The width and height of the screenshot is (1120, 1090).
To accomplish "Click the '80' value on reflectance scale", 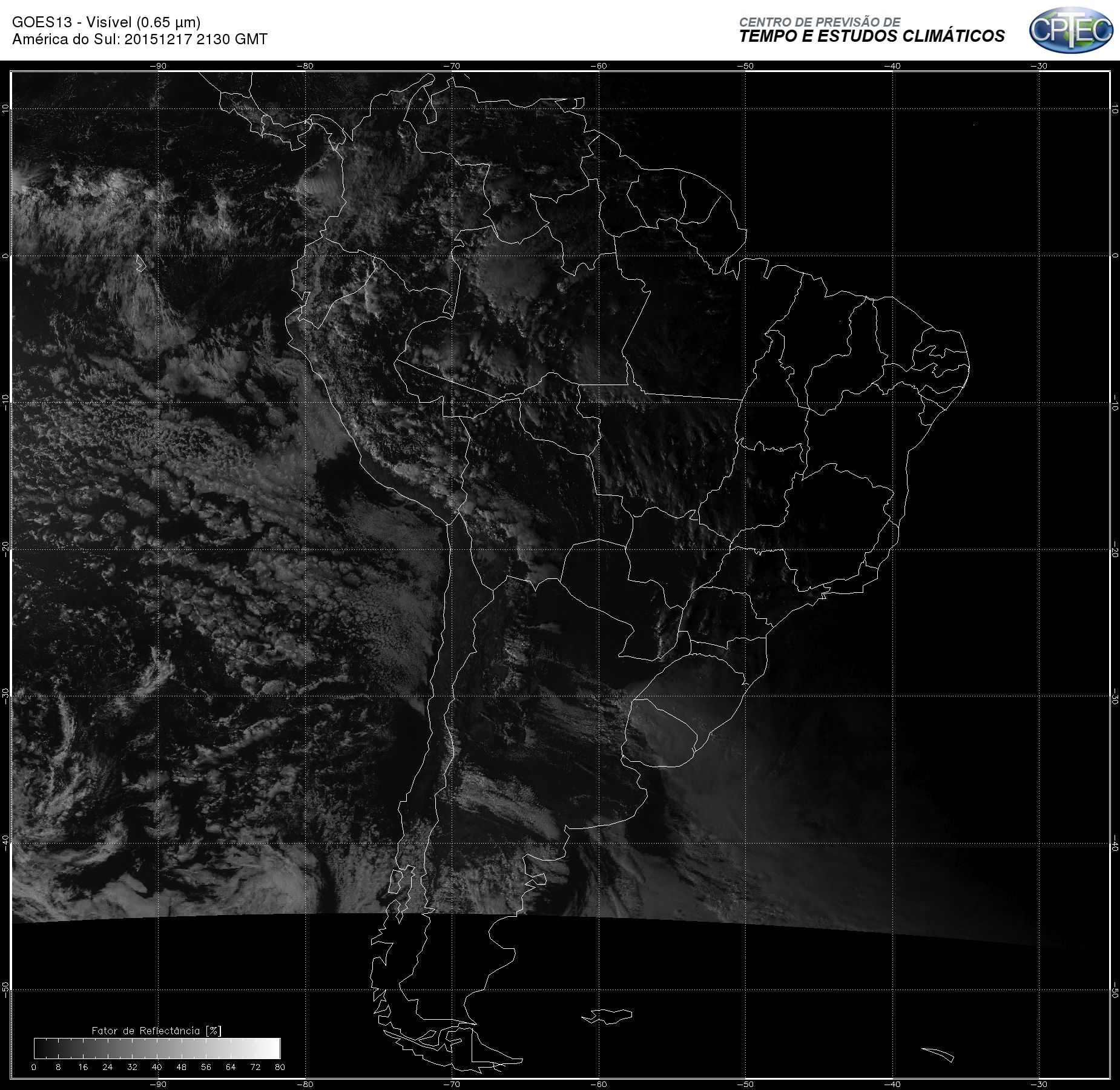I will pyautogui.click(x=280, y=1068).
